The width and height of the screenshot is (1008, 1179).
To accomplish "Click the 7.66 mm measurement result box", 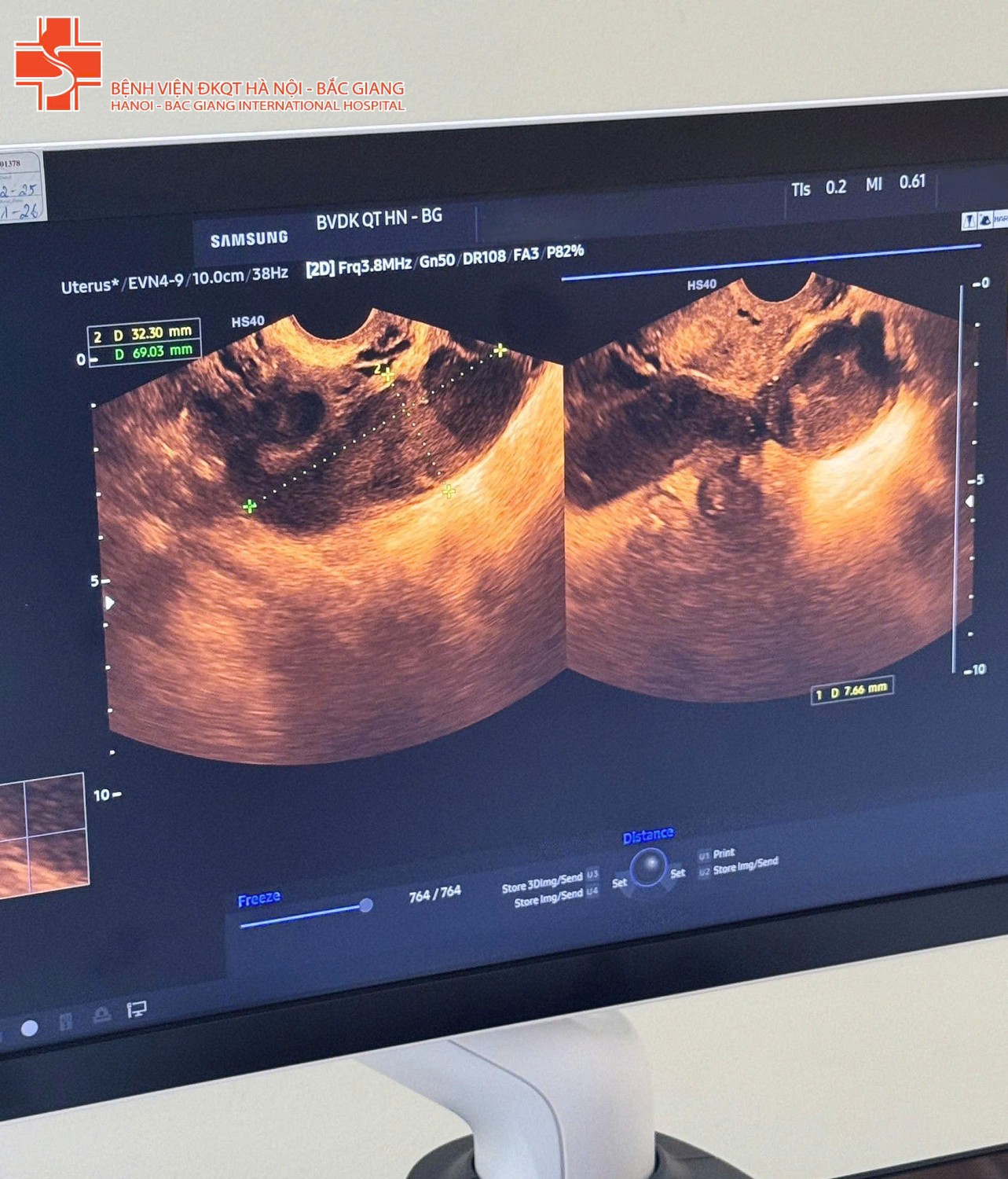I will [x=852, y=691].
